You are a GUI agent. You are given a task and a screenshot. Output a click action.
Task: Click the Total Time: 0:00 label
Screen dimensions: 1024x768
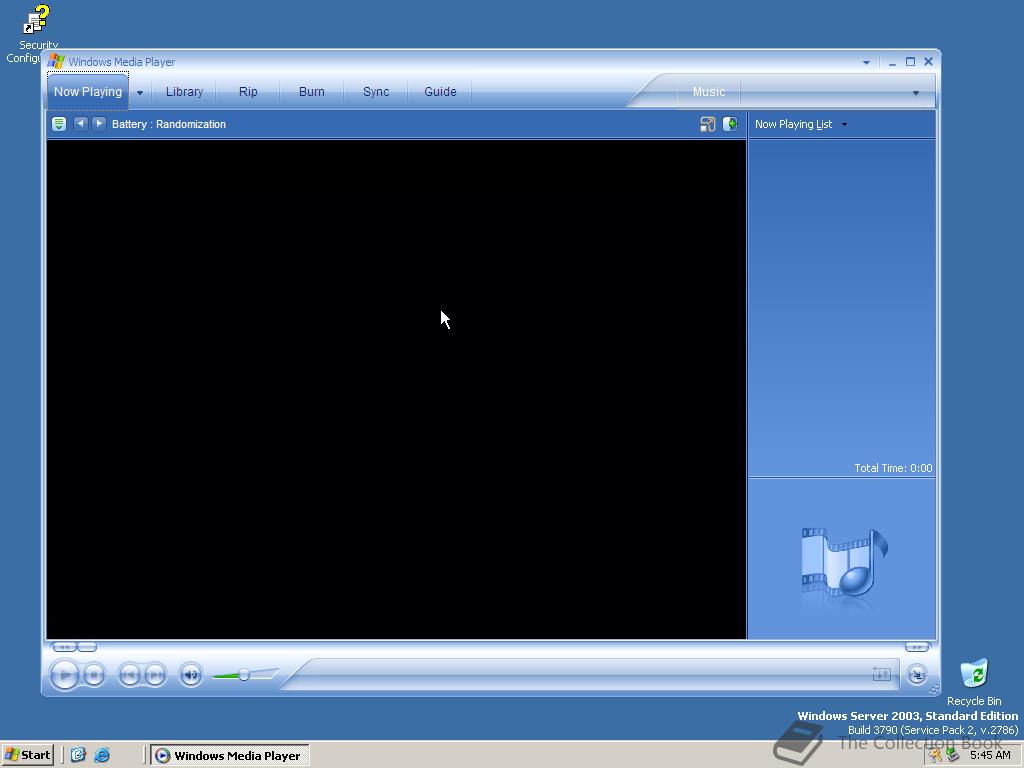coord(893,468)
